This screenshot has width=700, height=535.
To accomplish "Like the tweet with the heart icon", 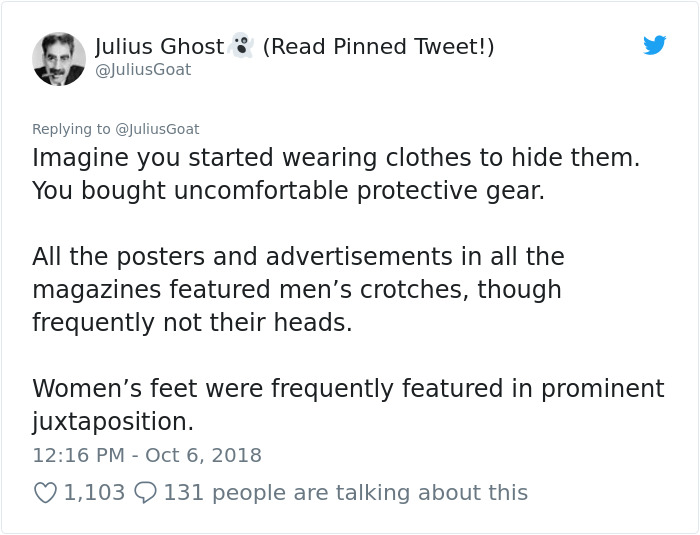I will point(45,492).
